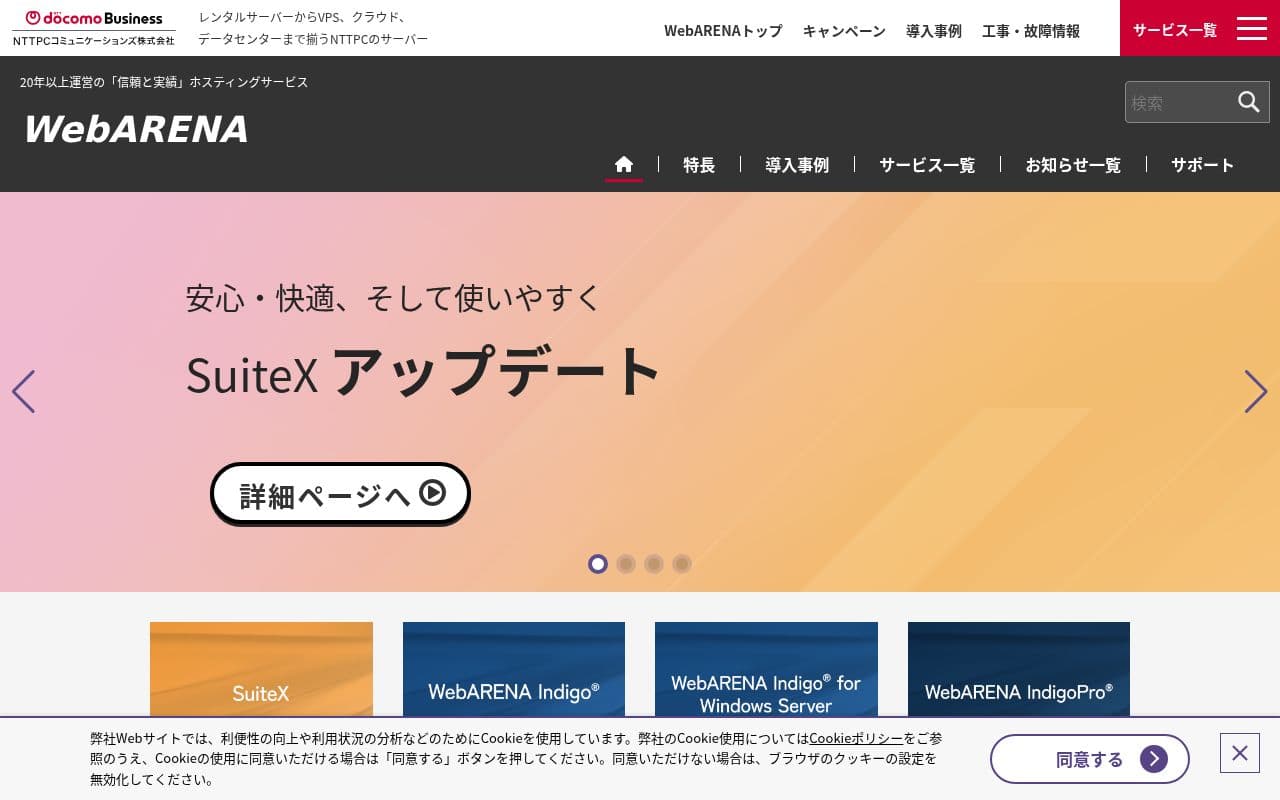This screenshot has width=1280, height=800.
Task: Click the SuiteX アップデート banner heading
Action: (423, 372)
